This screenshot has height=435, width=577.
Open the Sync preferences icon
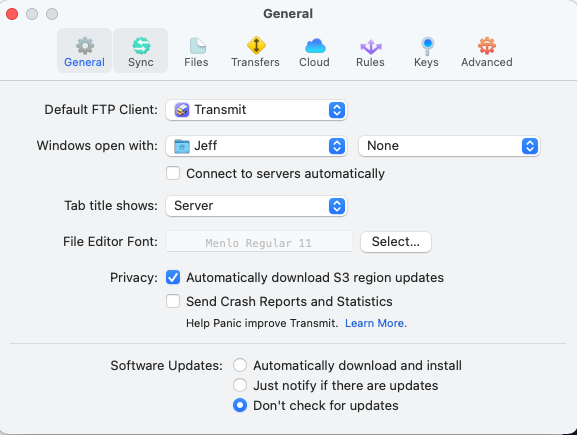click(141, 46)
